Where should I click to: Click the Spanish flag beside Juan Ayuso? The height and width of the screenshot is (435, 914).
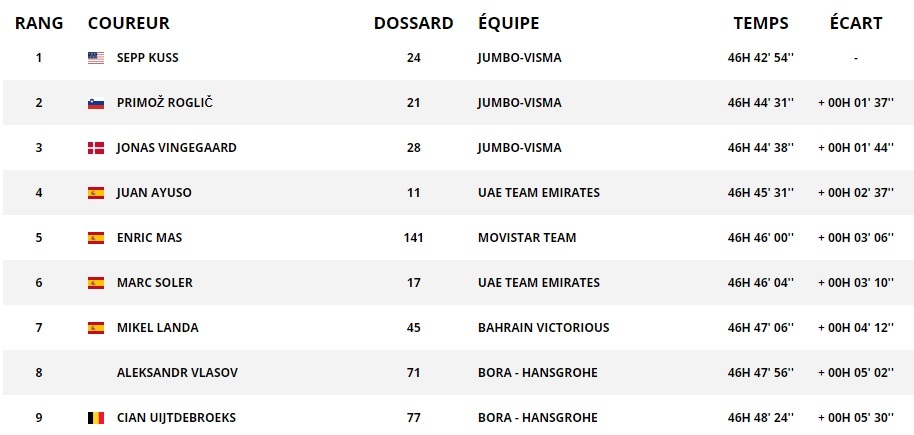pyautogui.click(x=96, y=193)
